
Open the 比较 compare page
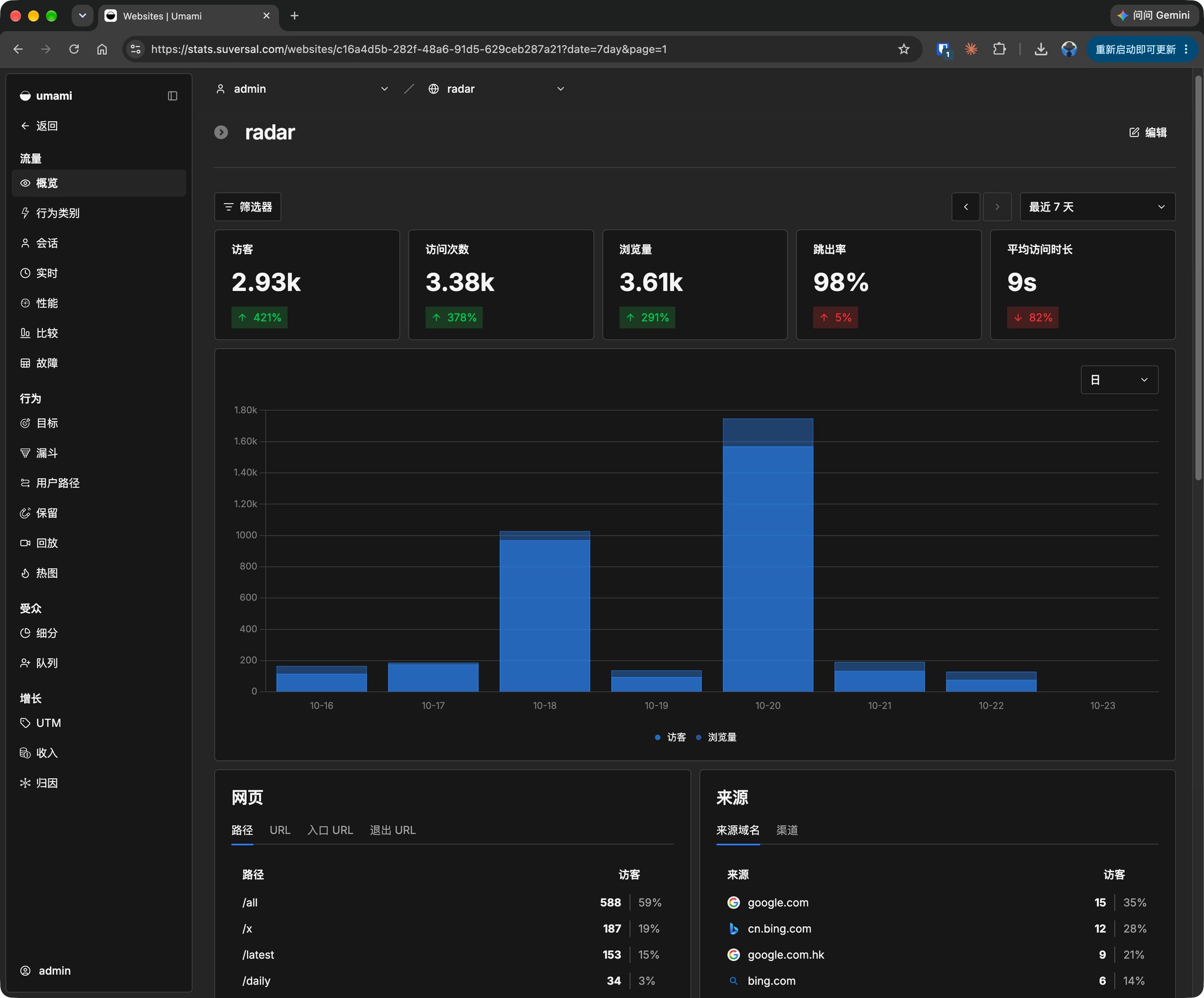click(x=99, y=333)
